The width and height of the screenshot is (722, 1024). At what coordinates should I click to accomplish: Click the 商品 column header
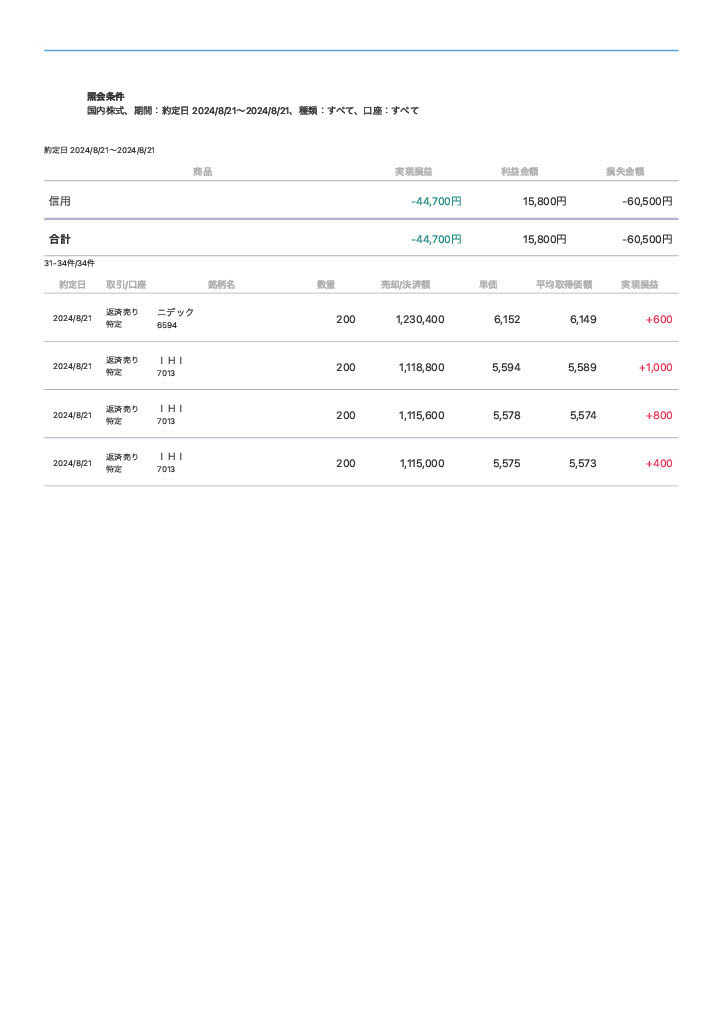pyautogui.click(x=202, y=172)
